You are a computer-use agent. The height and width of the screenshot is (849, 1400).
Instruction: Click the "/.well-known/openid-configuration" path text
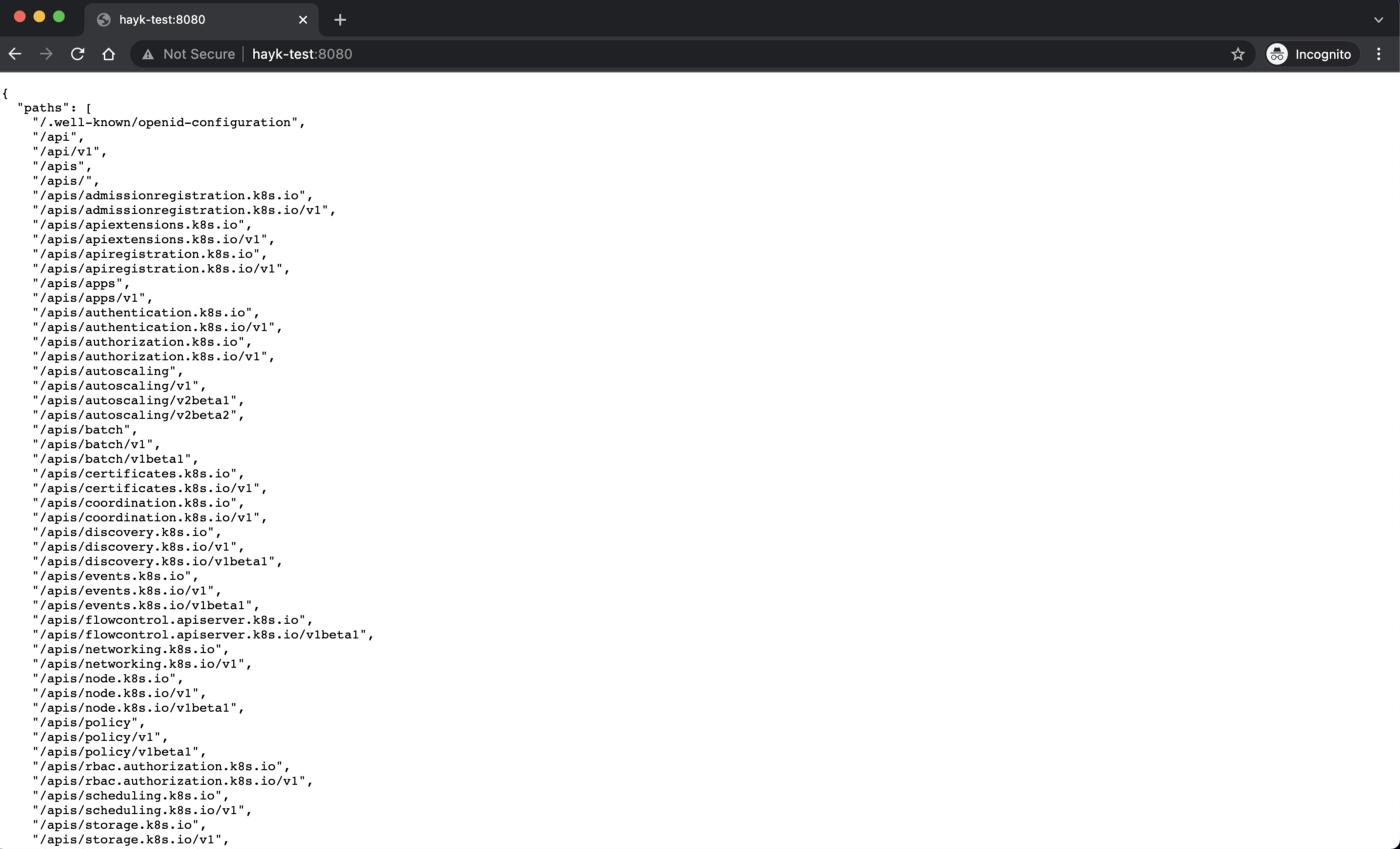(167, 122)
